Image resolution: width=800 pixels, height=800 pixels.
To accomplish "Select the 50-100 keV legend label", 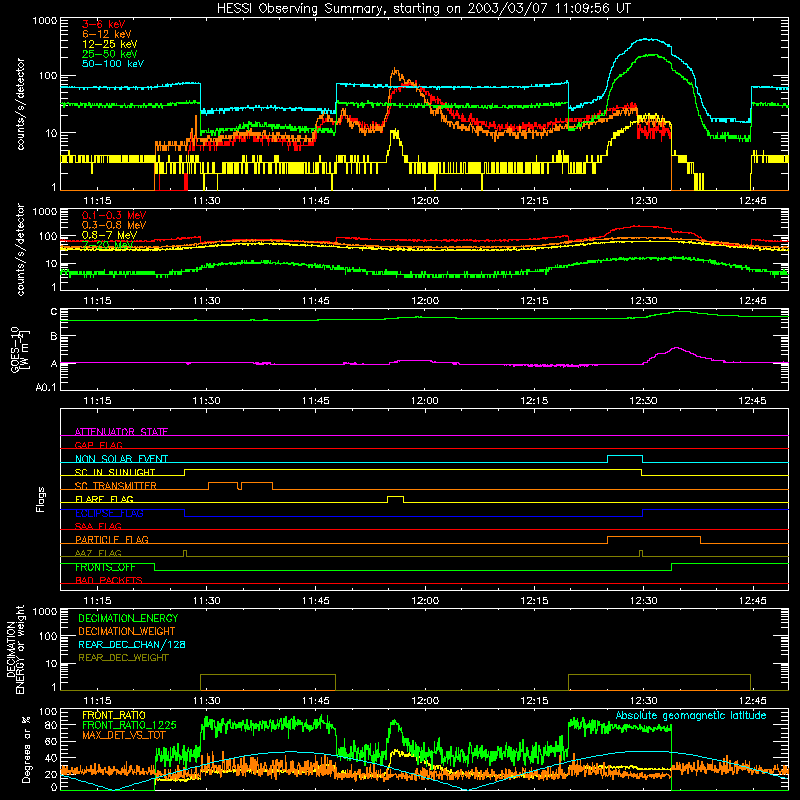I will click(113, 64).
